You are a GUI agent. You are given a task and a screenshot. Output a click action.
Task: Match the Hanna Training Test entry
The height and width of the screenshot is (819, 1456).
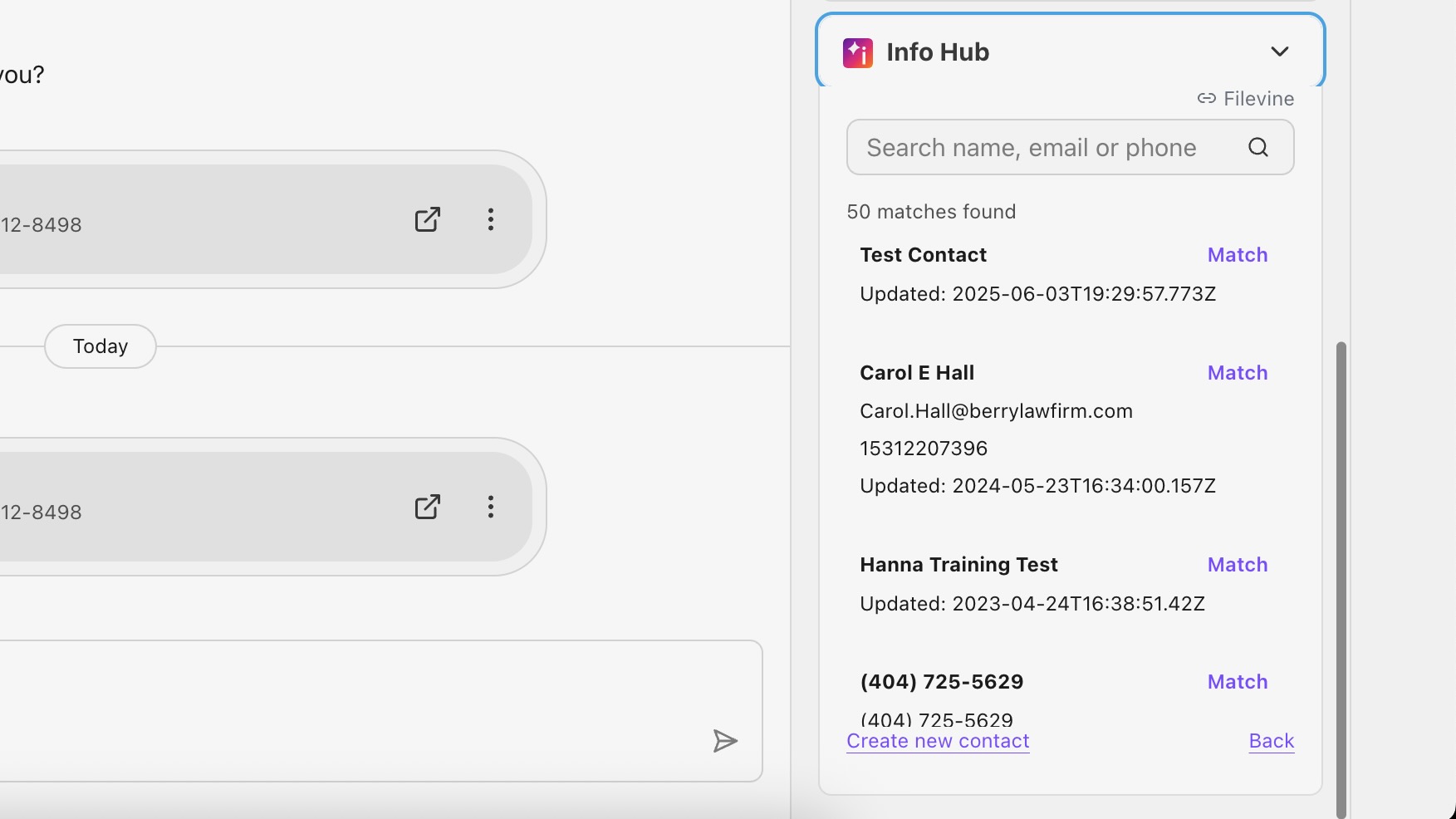pyautogui.click(x=1237, y=565)
